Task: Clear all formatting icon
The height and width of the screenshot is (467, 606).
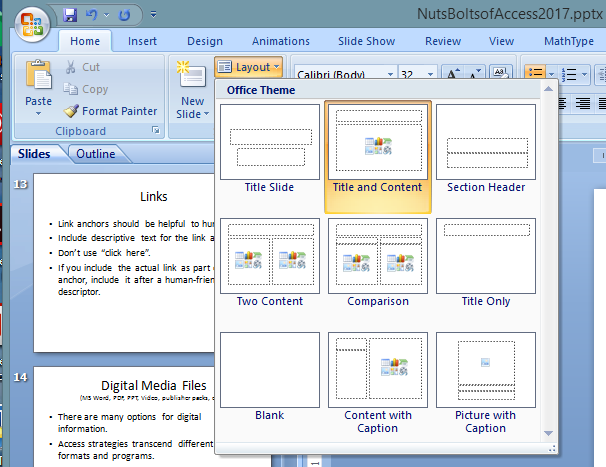Action: click(500, 73)
